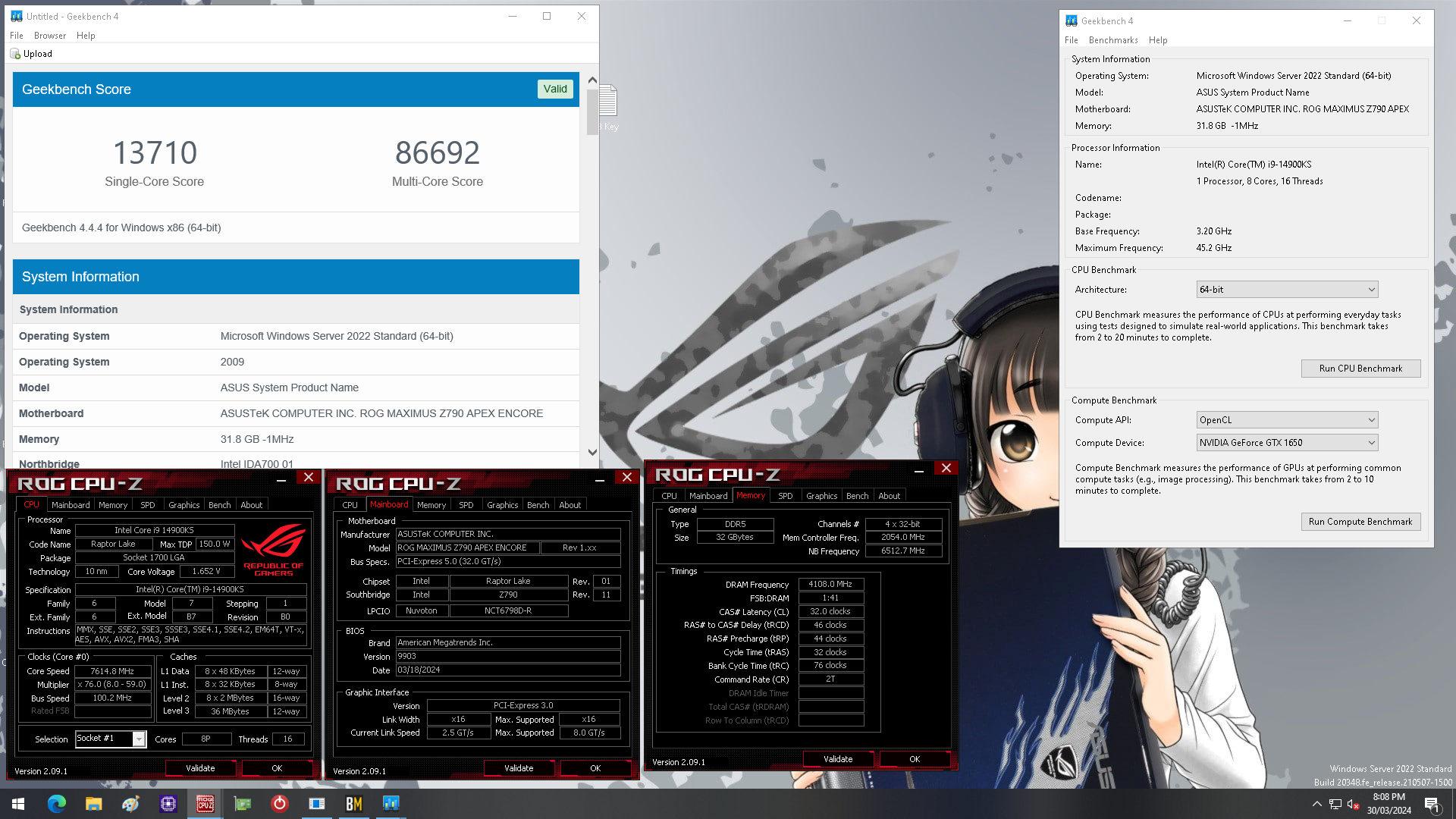Viewport: 1456px width, 819px height.
Task: Click the ROG CPU-Z taskbar icon
Action: (x=205, y=804)
